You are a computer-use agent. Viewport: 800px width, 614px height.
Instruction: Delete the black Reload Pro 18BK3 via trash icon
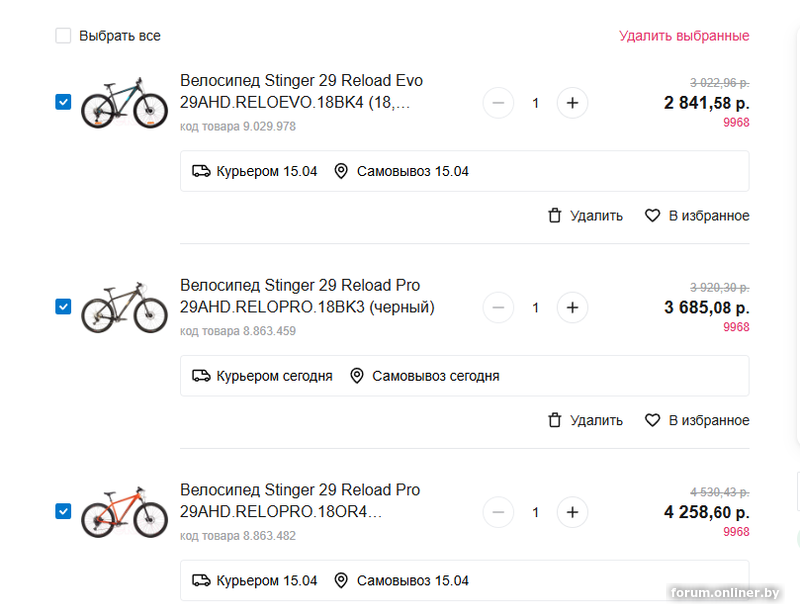(x=555, y=420)
